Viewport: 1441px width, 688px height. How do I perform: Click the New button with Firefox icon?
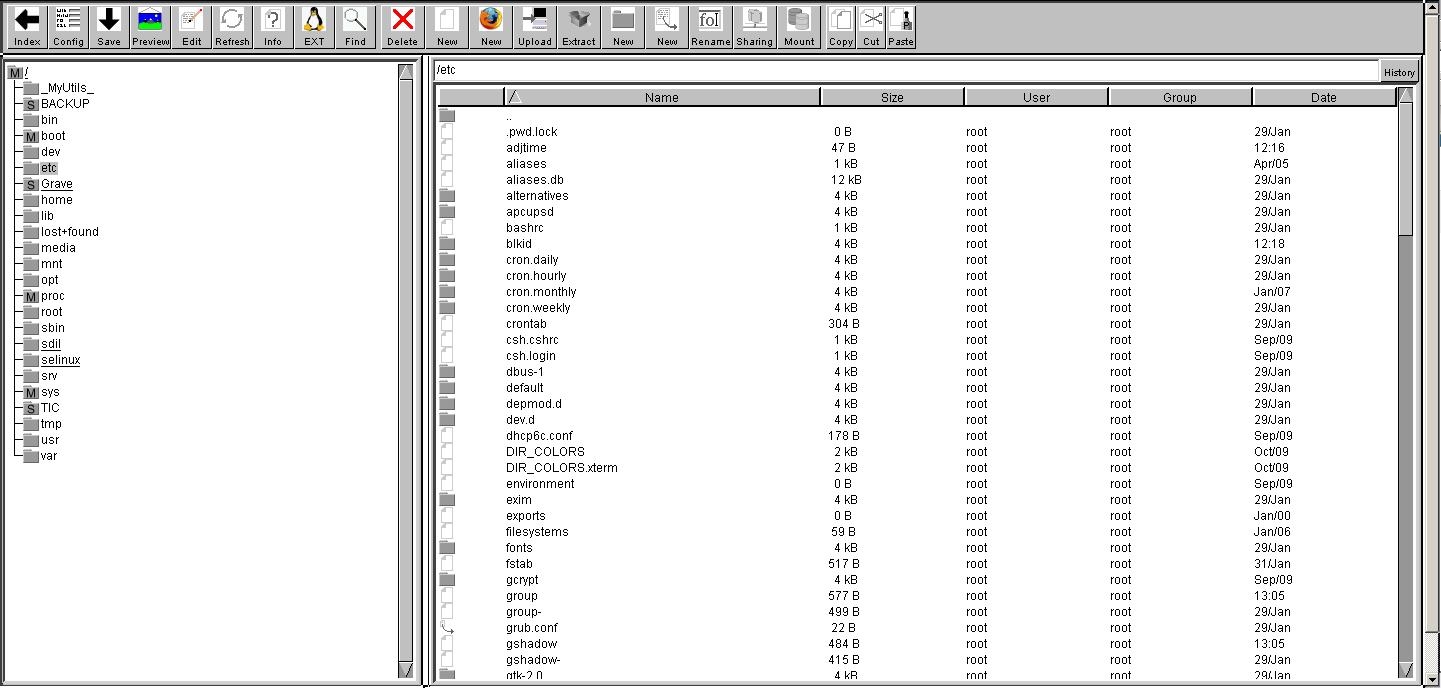(491, 27)
